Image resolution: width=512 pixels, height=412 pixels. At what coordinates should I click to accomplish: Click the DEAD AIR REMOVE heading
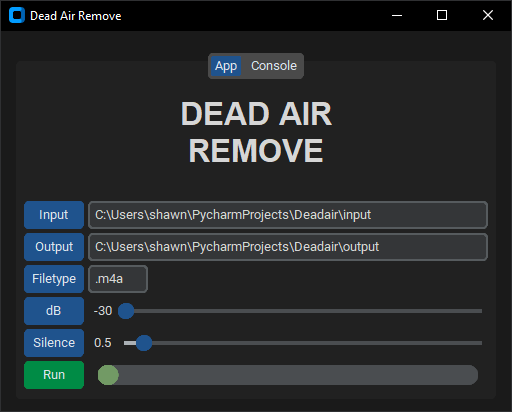pos(256,132)
